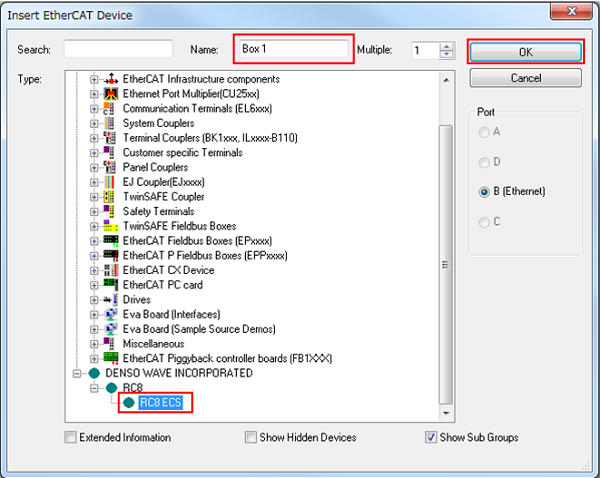Click the System Couplers icon

pyautogui.click(x=112, y=123)
